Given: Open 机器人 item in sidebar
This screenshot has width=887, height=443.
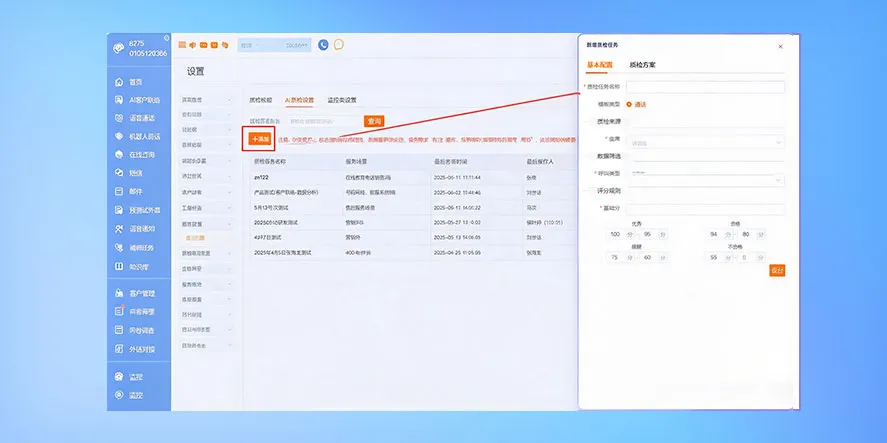Looking at the screenshot, I should point(137,136).
